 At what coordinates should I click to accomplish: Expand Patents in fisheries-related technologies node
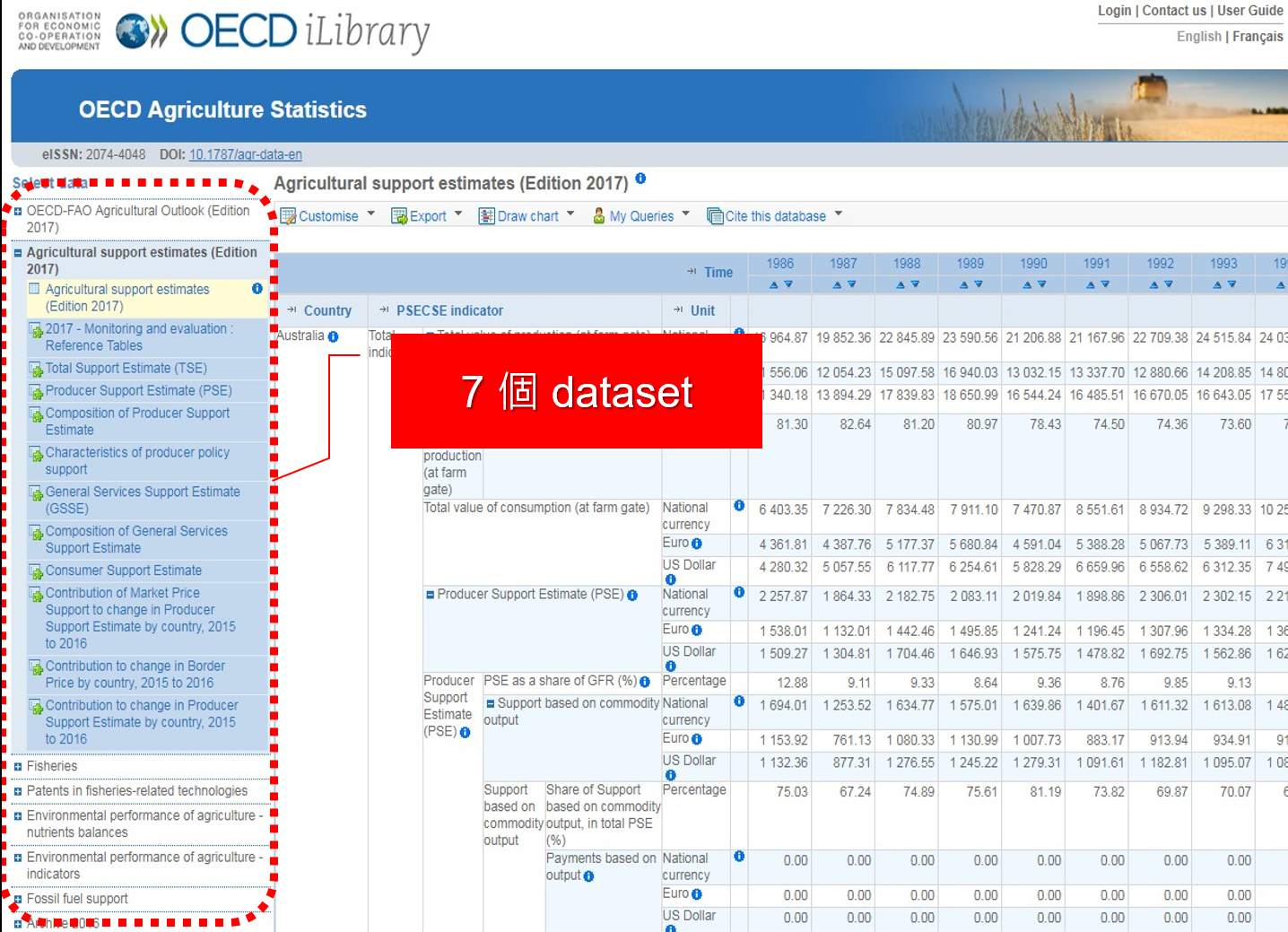click(x=18, y=792)
